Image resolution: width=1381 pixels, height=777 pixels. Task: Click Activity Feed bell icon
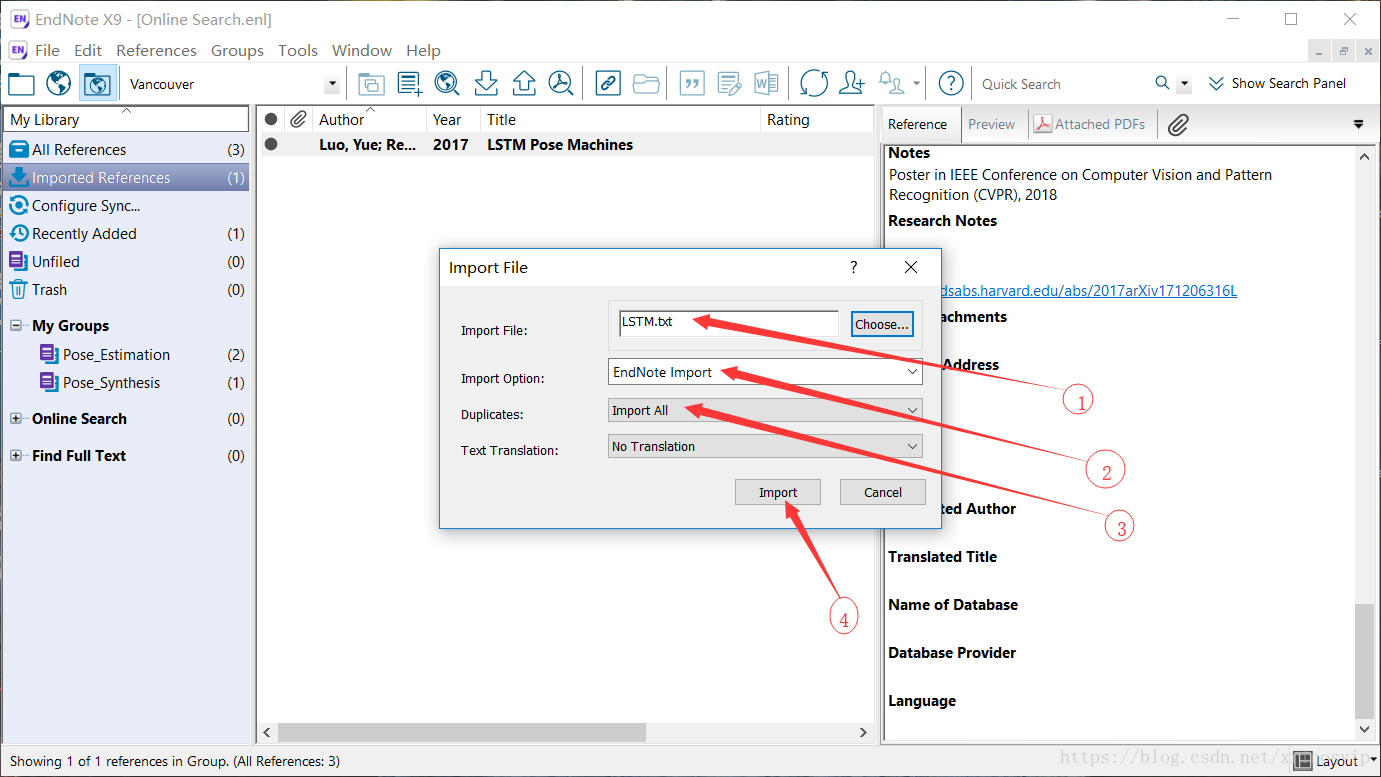889,82
